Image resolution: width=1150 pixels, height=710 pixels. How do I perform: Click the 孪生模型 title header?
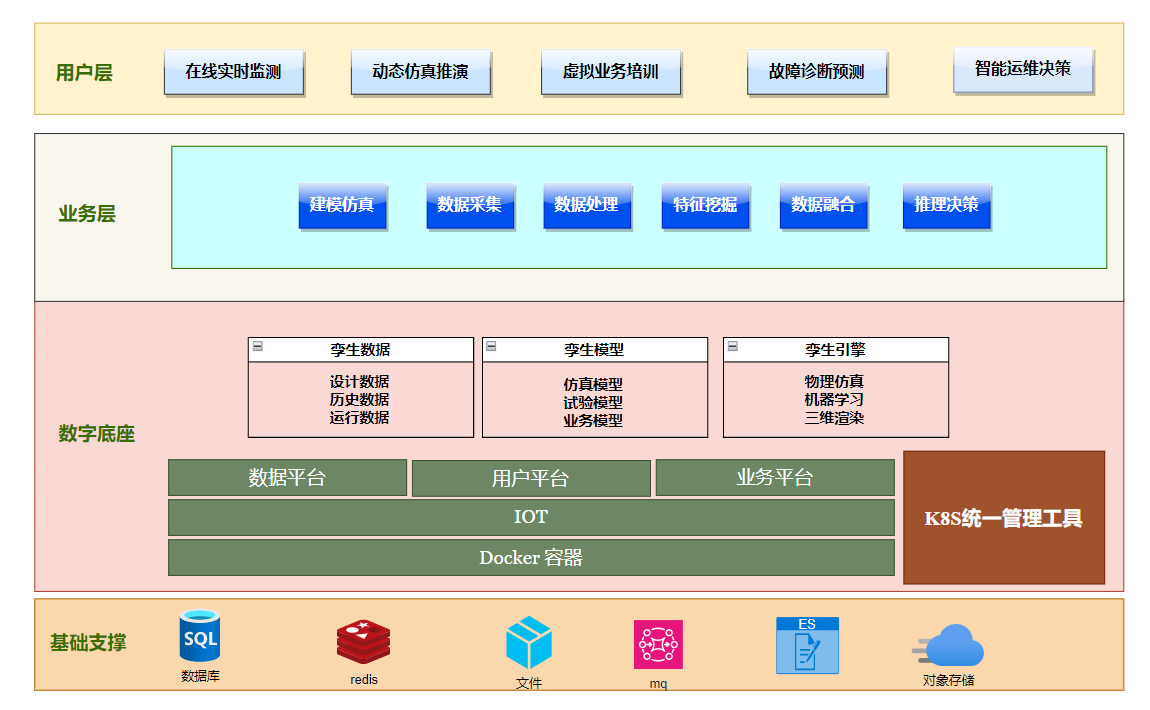(x=595, y=350)
